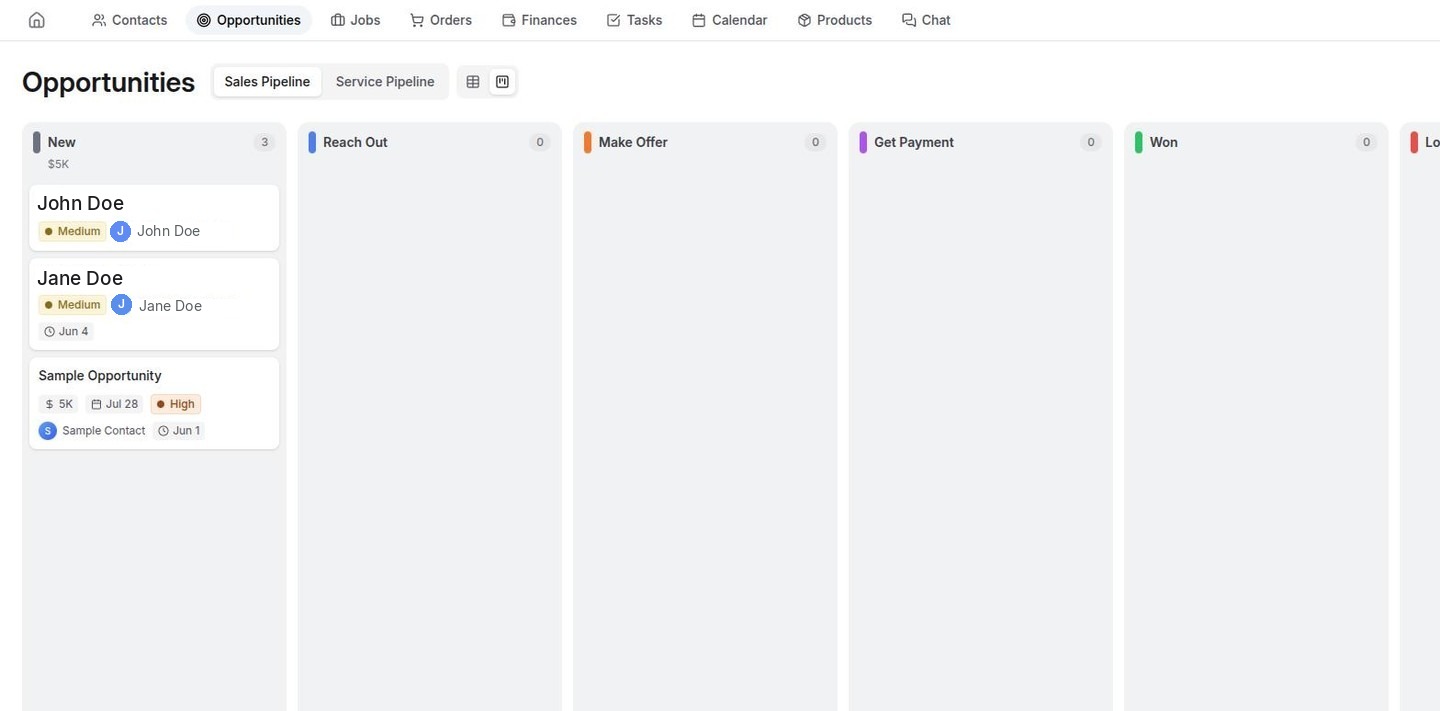Open the Jobs section

point(355,20)
